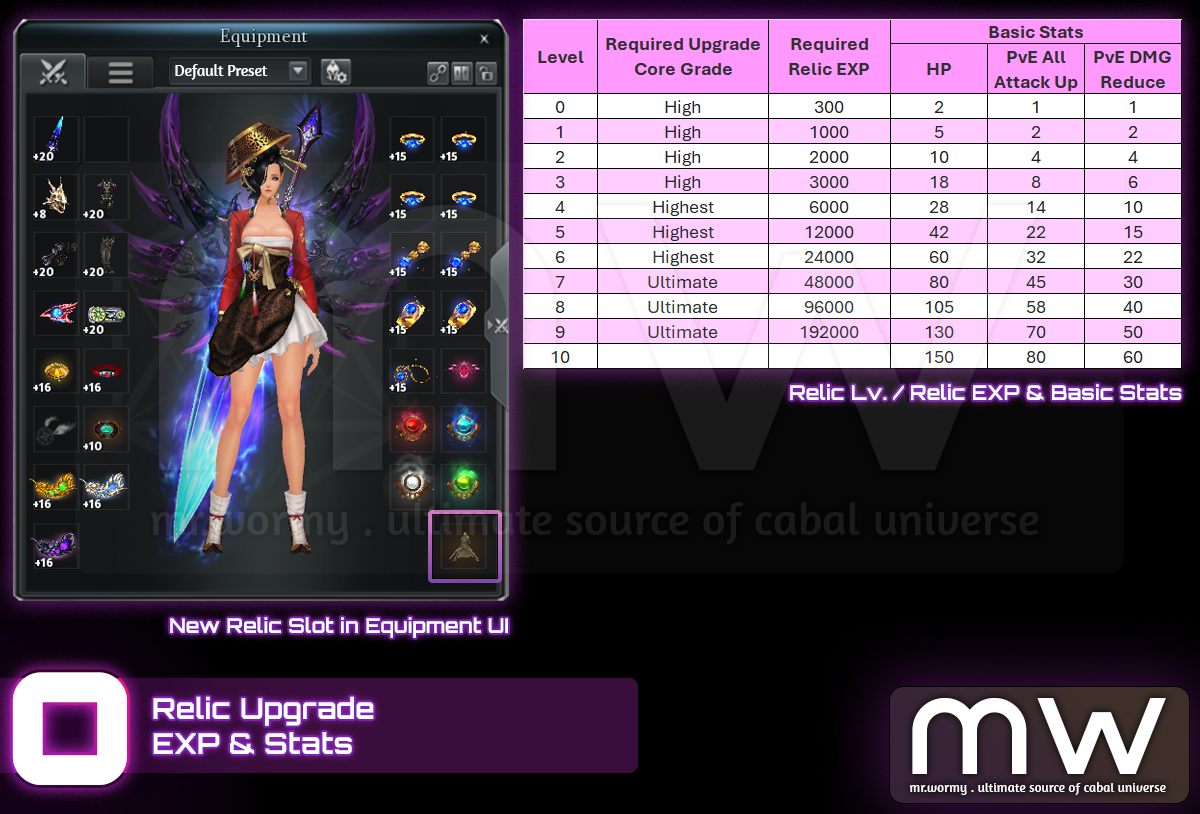The width and height of the screenshot is (1200, 814).
Task: Switch to the list view tab
Action: click(120, 72)
